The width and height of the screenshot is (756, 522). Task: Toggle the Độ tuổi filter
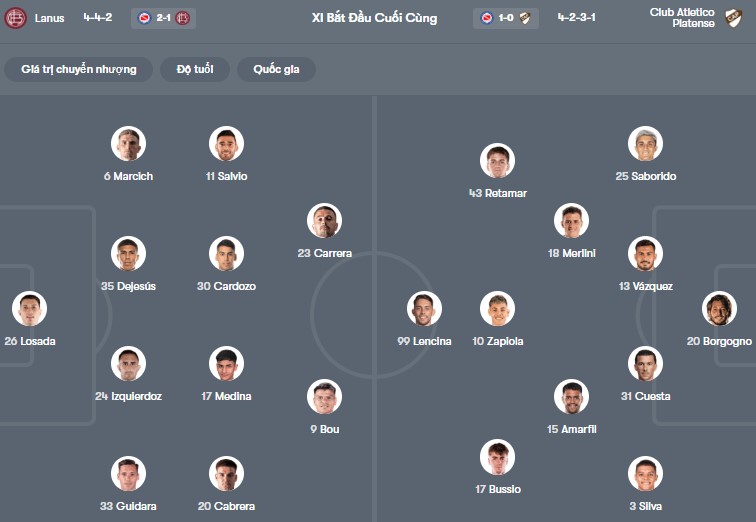click(195, 69)
